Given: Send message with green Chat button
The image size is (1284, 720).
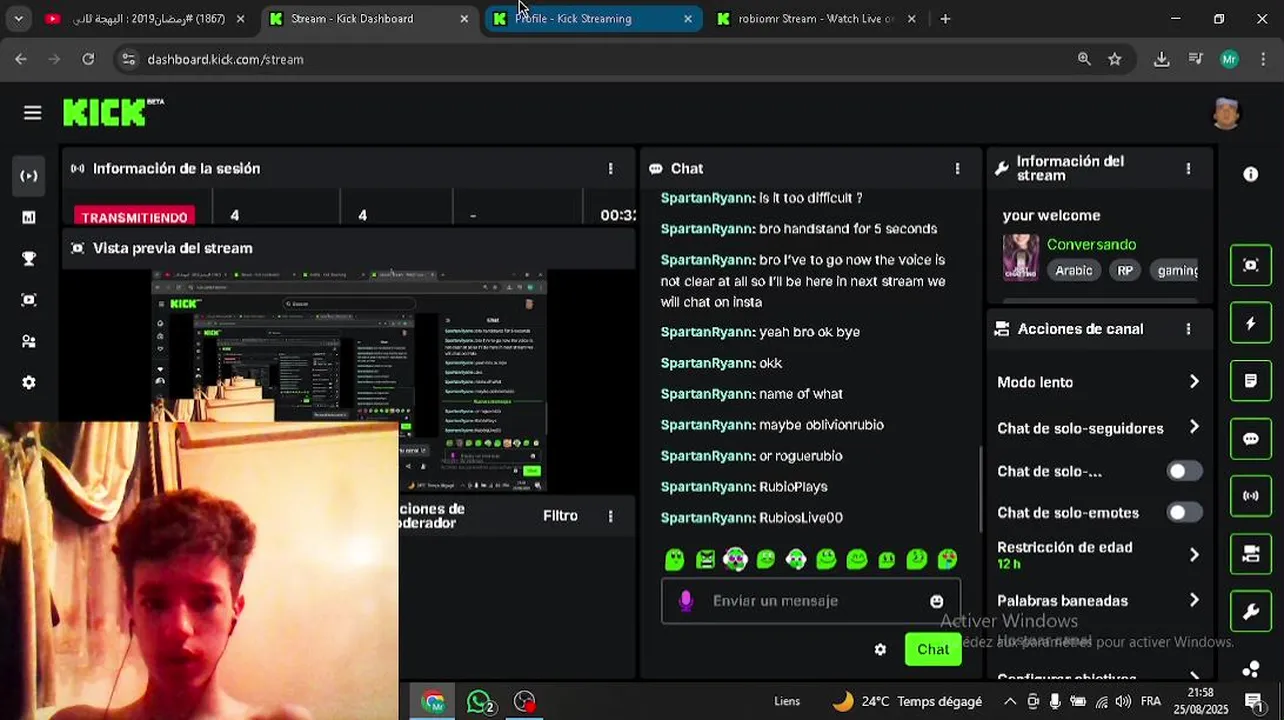Looking at the screenshot, I should (x=933, y=649).
